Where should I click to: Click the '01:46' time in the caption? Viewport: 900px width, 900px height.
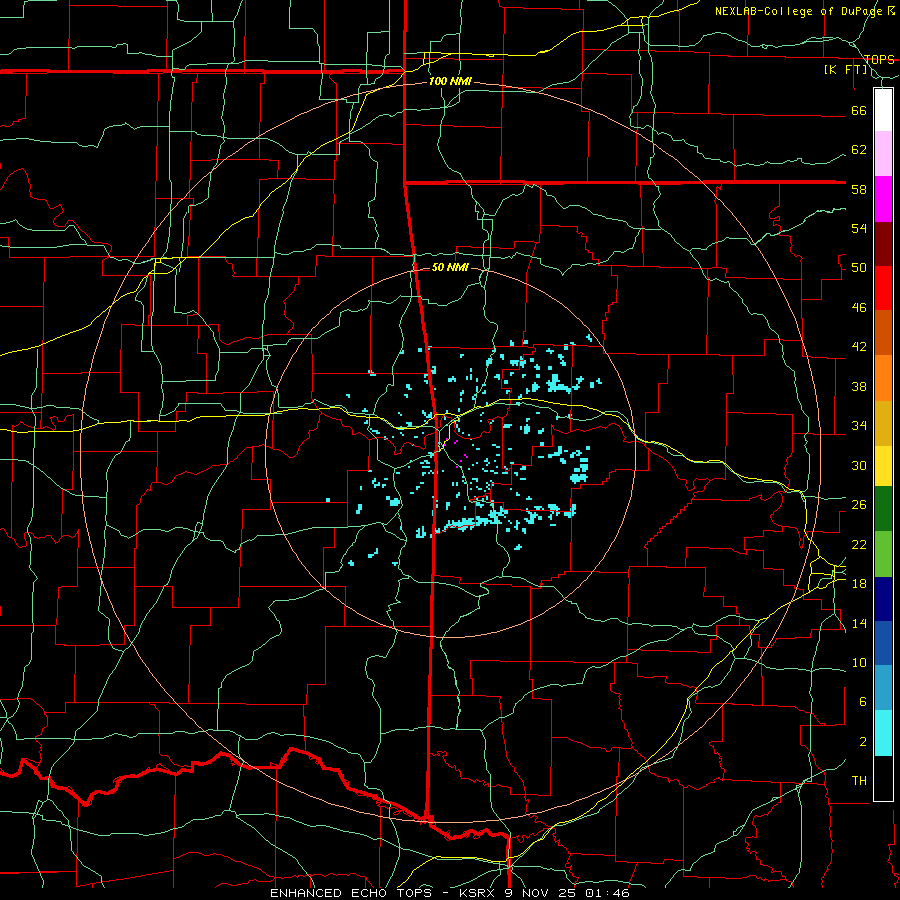(x=607, y=893)
